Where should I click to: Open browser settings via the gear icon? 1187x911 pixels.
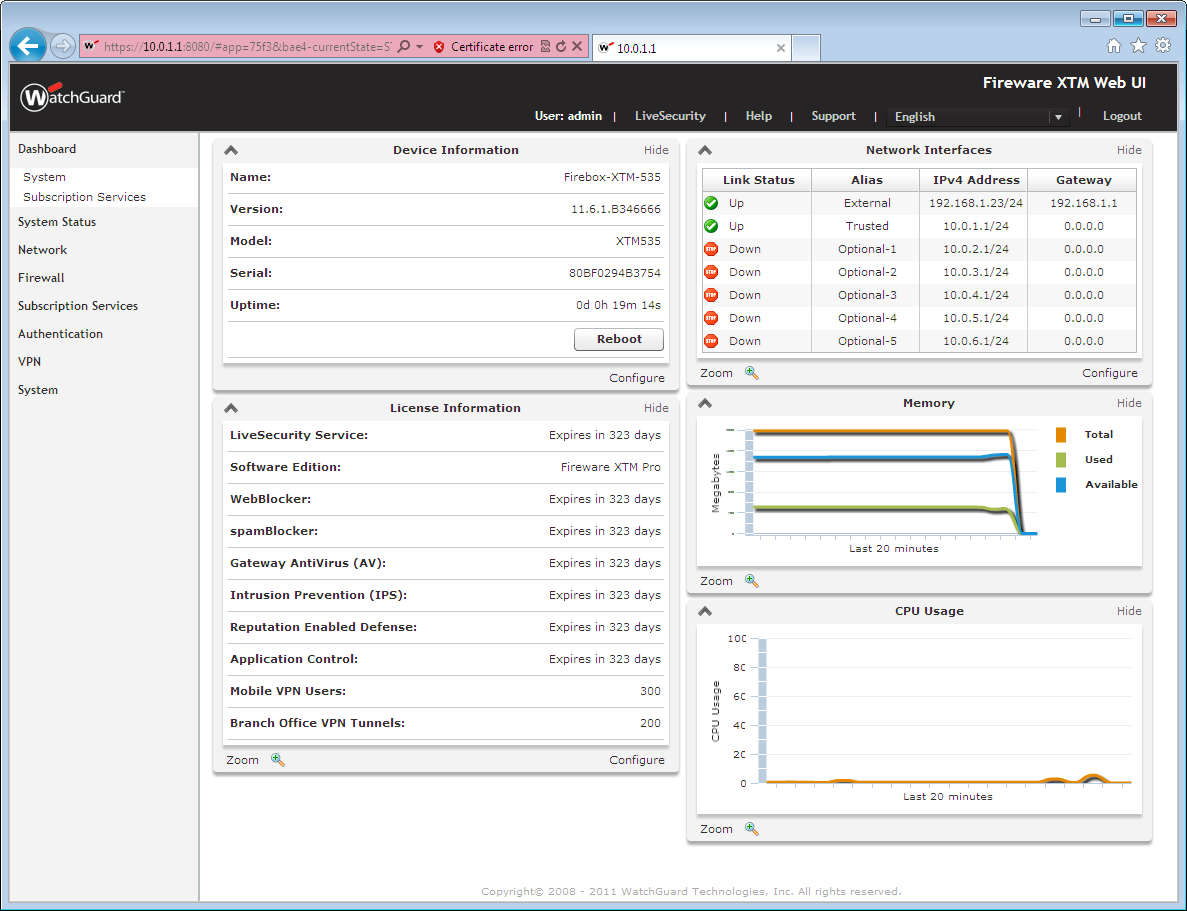point(1161,45)
